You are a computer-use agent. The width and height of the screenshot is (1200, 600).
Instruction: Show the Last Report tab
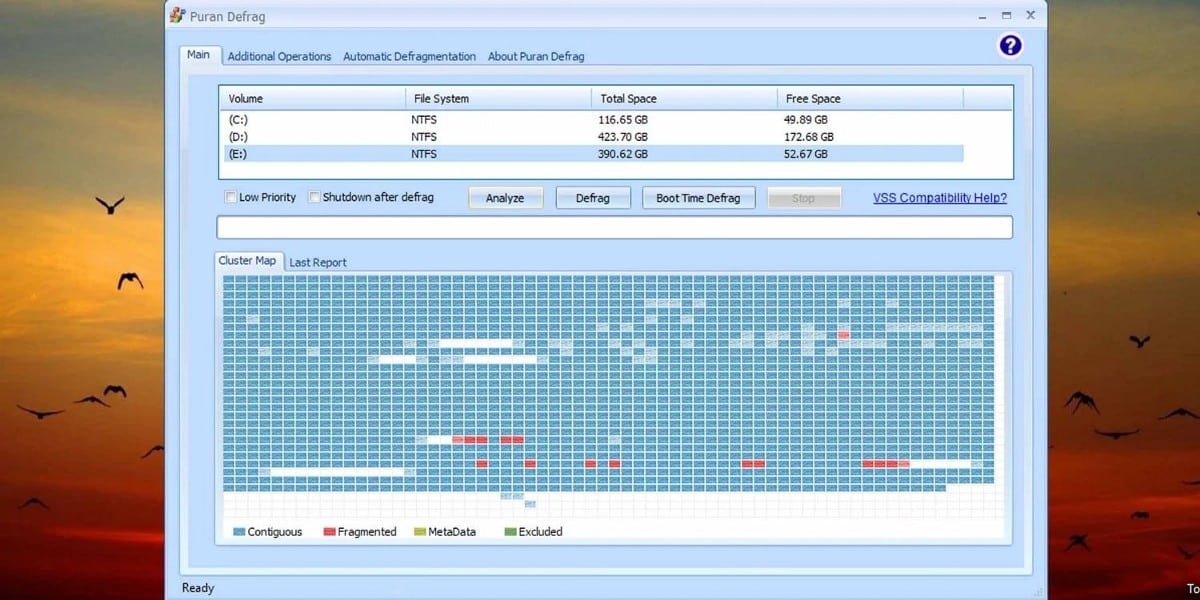tap(318, 263)
